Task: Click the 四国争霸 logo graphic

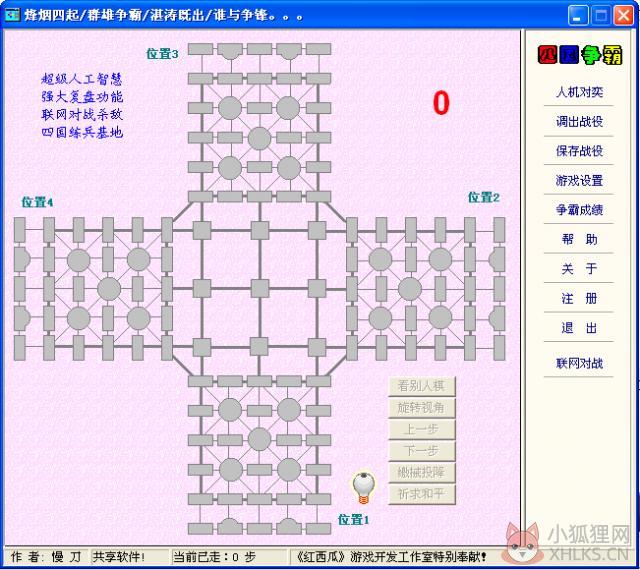Action: pyautogui.click(x=580, y=55)
